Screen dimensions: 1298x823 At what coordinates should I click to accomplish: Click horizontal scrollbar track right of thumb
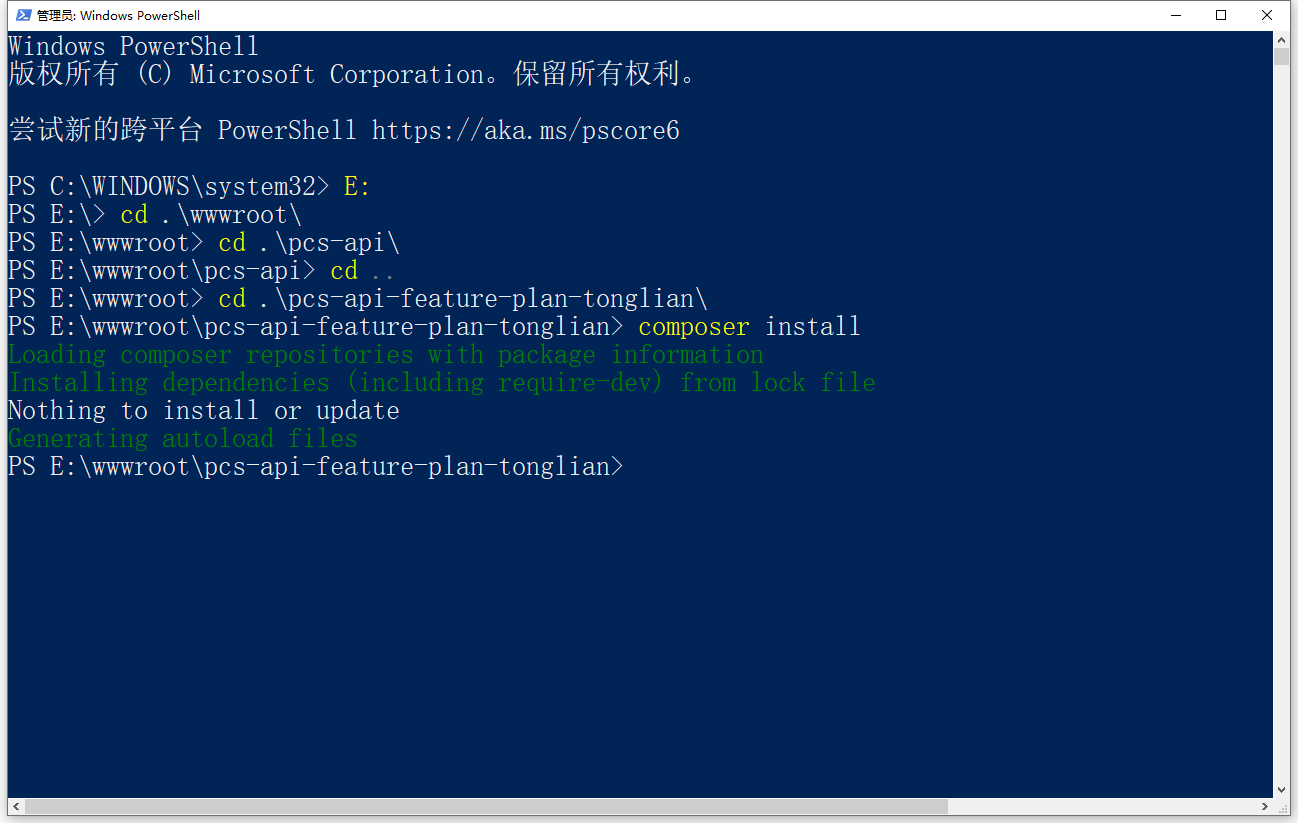coord(1100,806)
